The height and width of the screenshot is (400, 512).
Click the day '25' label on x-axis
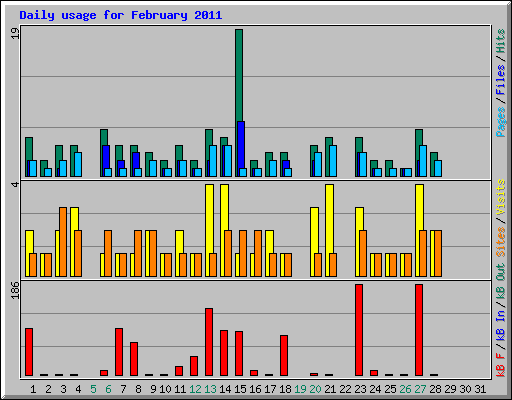coord(390,389)
